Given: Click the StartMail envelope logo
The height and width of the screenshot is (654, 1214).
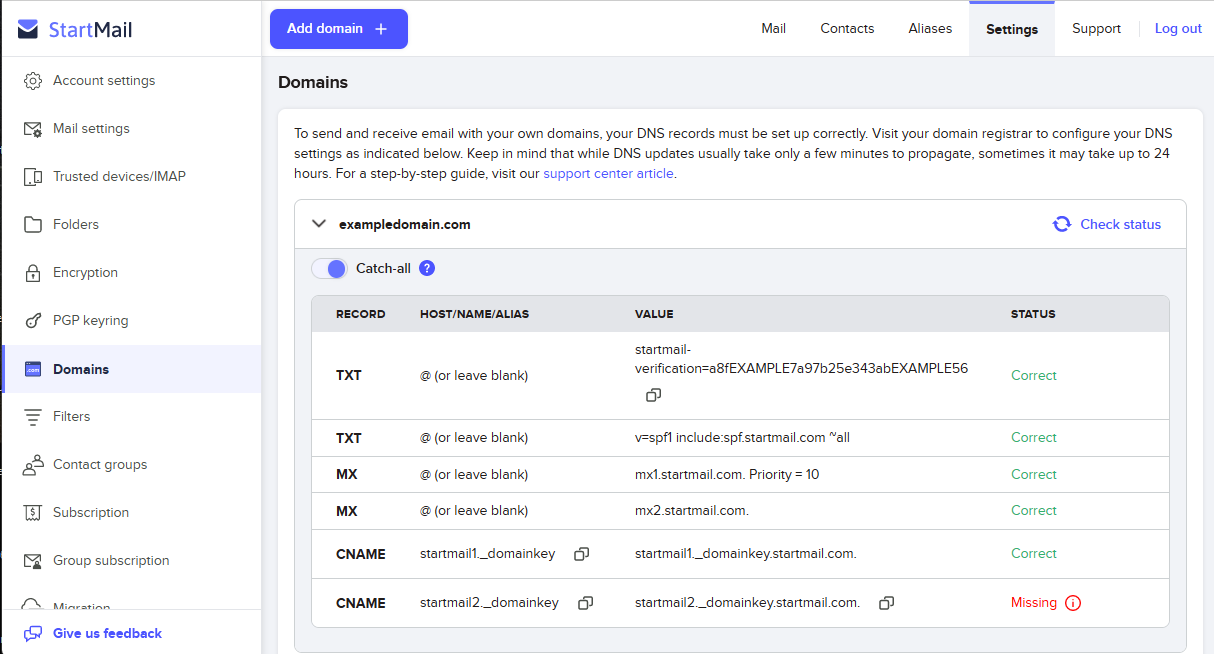Looking at the screenshot, I should [x=29, y=29].
